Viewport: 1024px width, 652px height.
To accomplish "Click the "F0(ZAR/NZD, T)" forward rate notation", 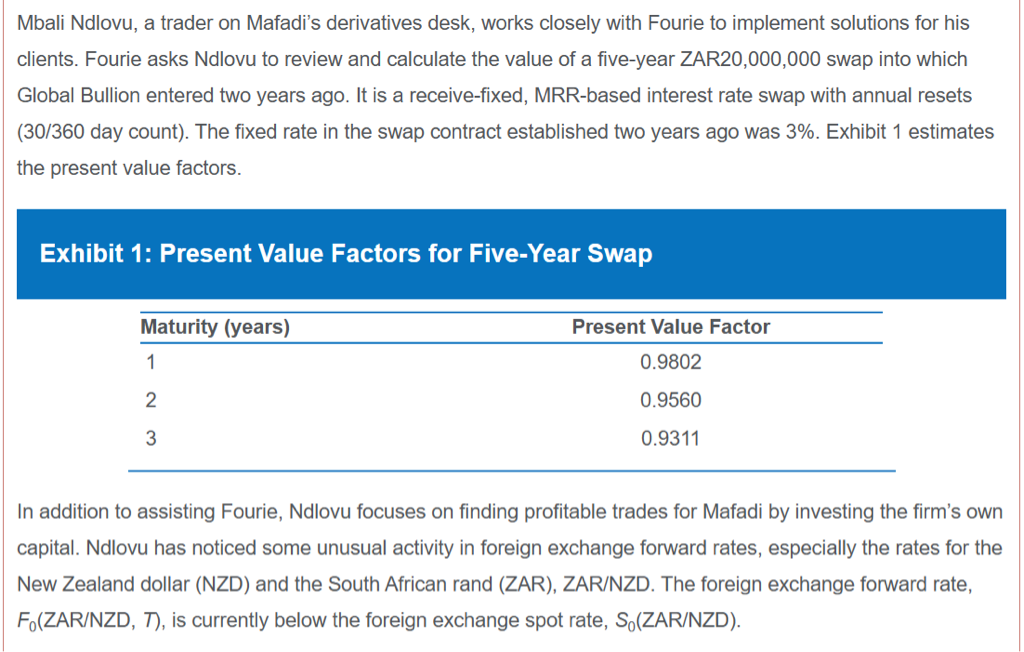I will point(93,621).
